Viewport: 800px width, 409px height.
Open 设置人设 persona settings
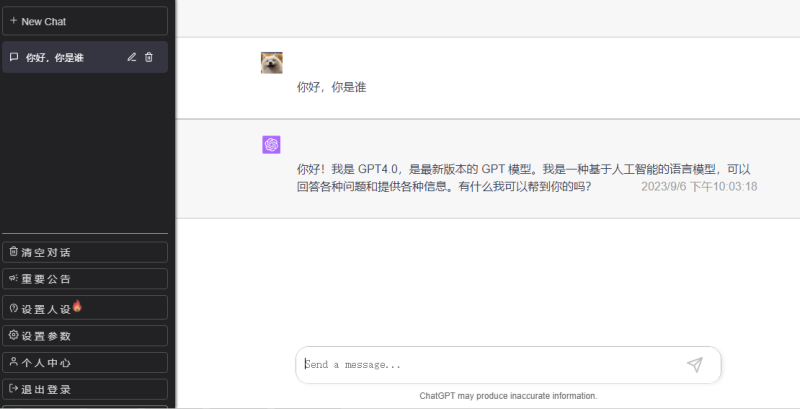click(84, 308)
